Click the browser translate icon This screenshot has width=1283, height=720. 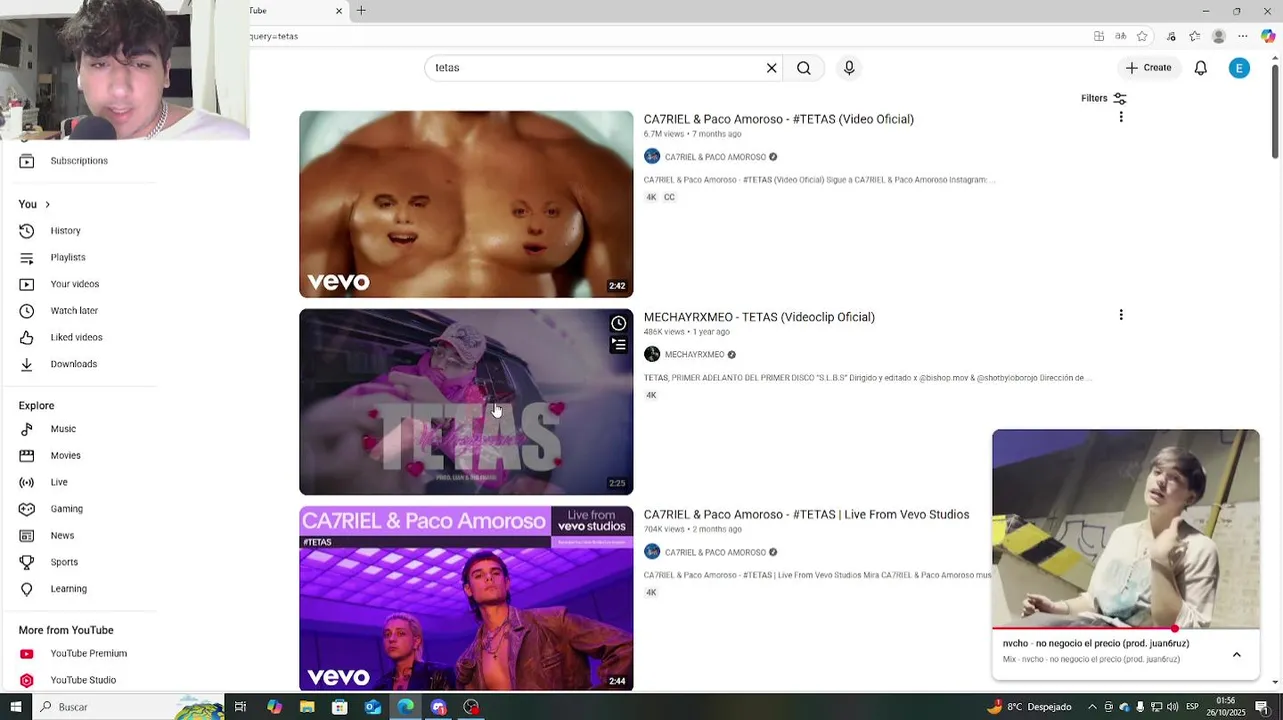(1120, 36)
